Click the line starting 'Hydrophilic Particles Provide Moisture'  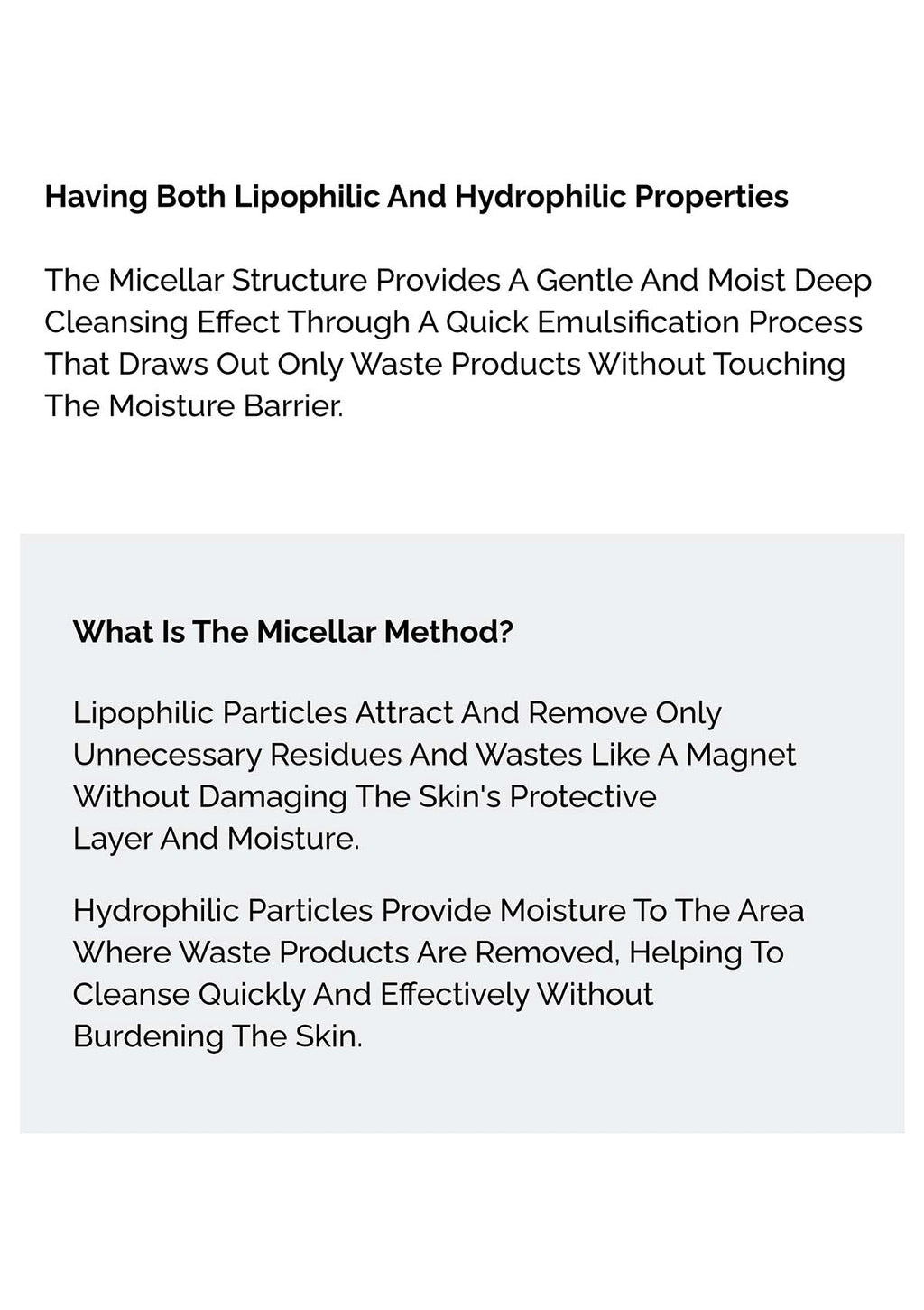[x=438, y=910]
